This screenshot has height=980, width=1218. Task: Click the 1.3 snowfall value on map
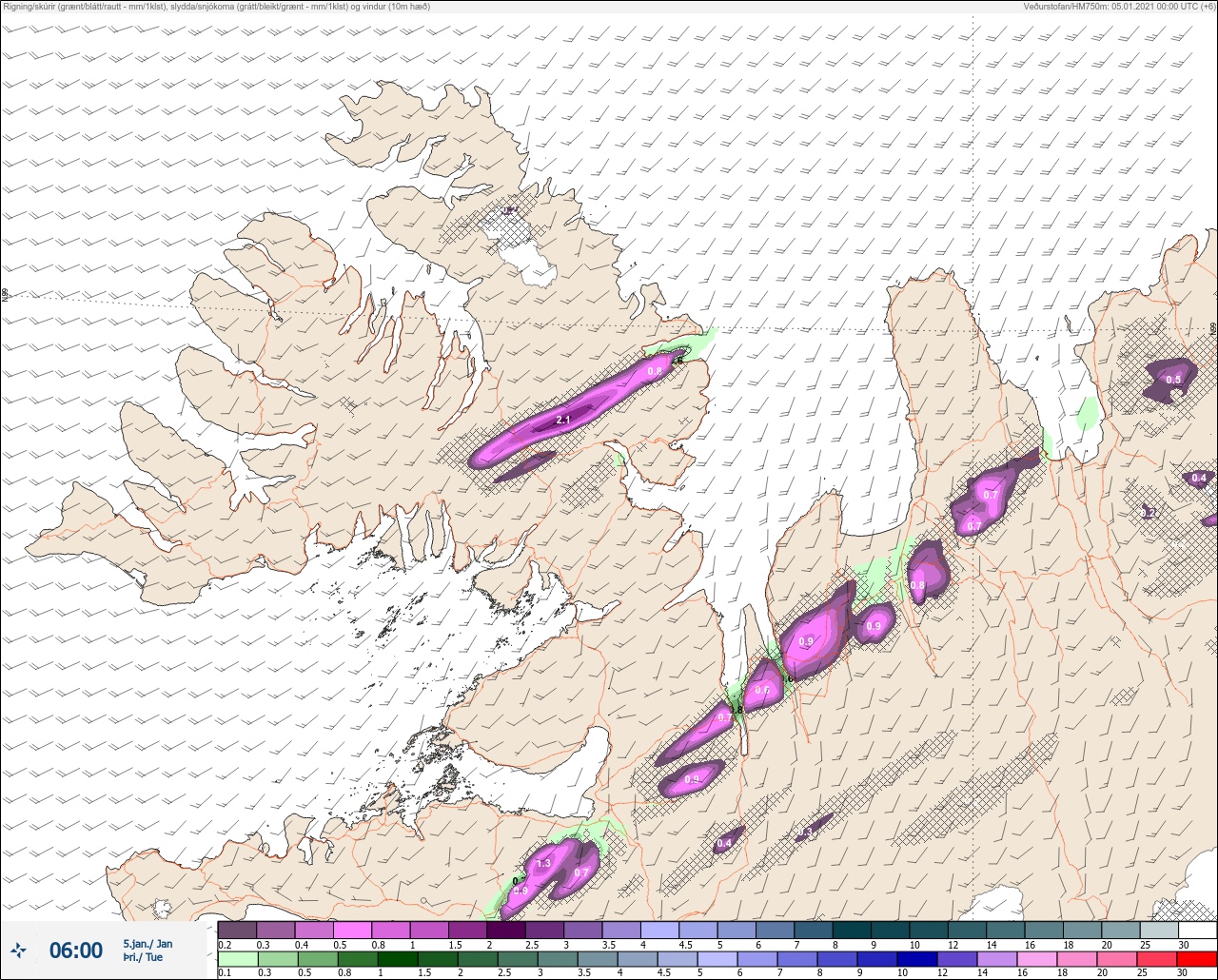[543, 863]
